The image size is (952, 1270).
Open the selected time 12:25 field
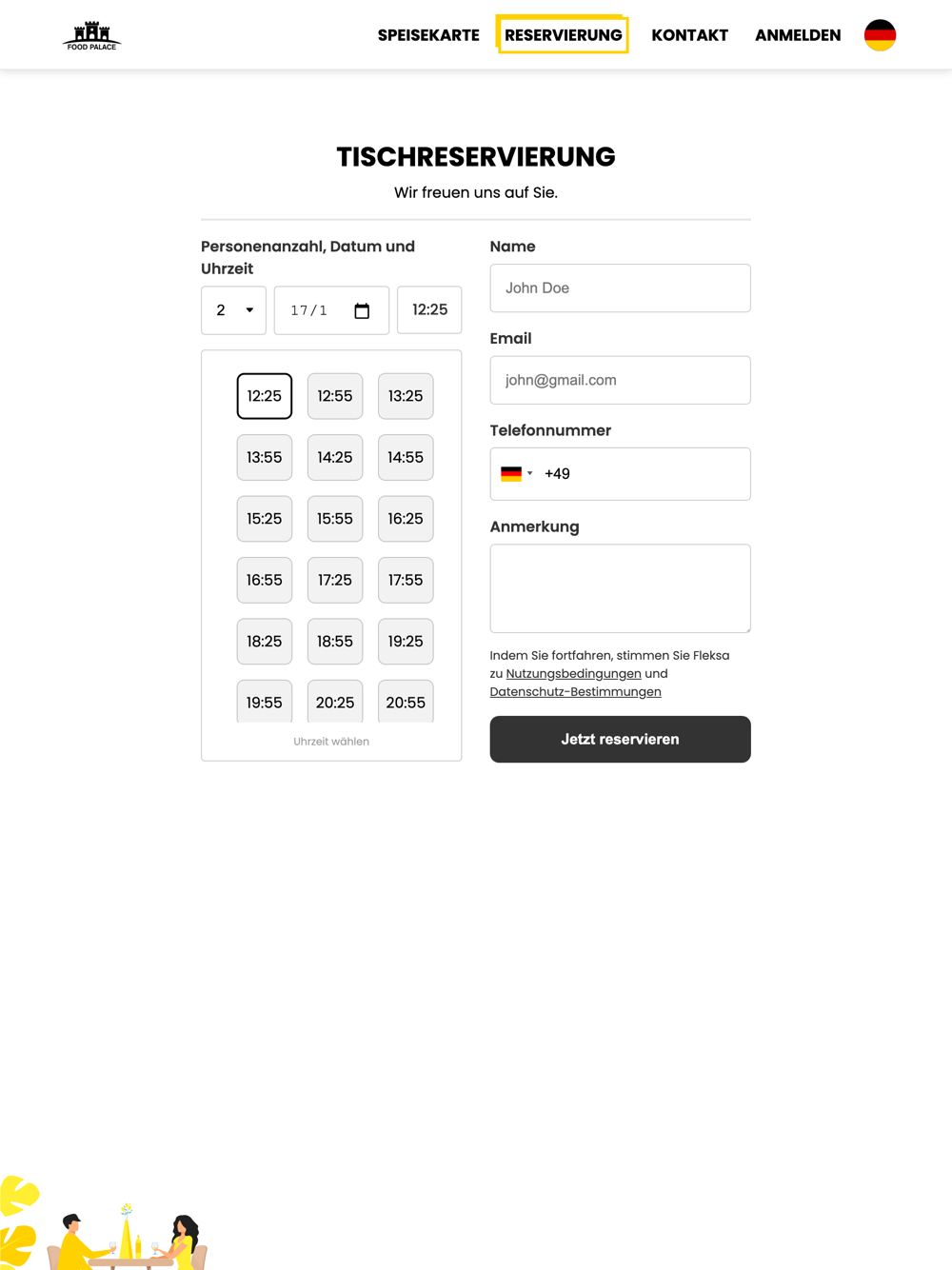(429, 310)
